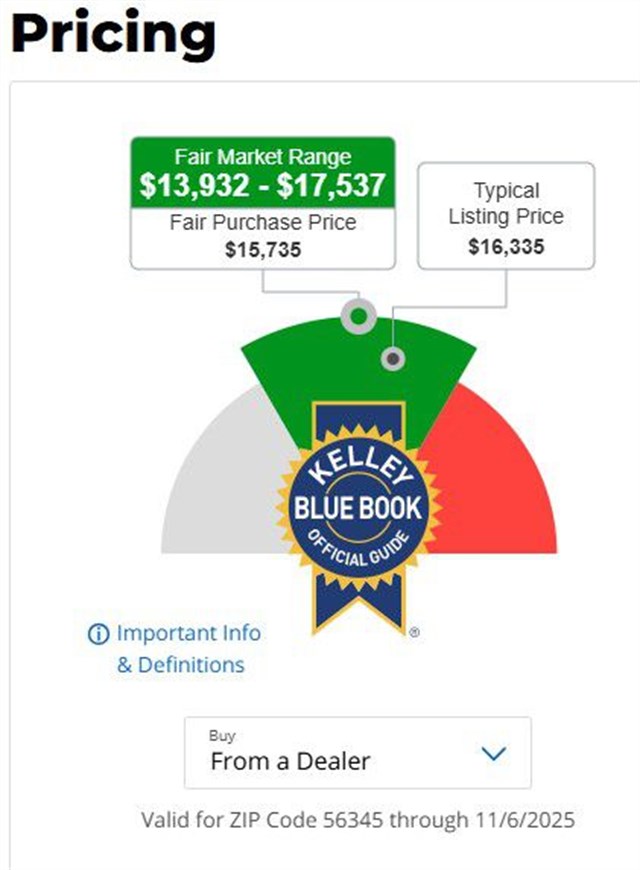Expand the Buy dropdown using the chevron arrow
Screen dimensions: 640x870
click(494, 754)
